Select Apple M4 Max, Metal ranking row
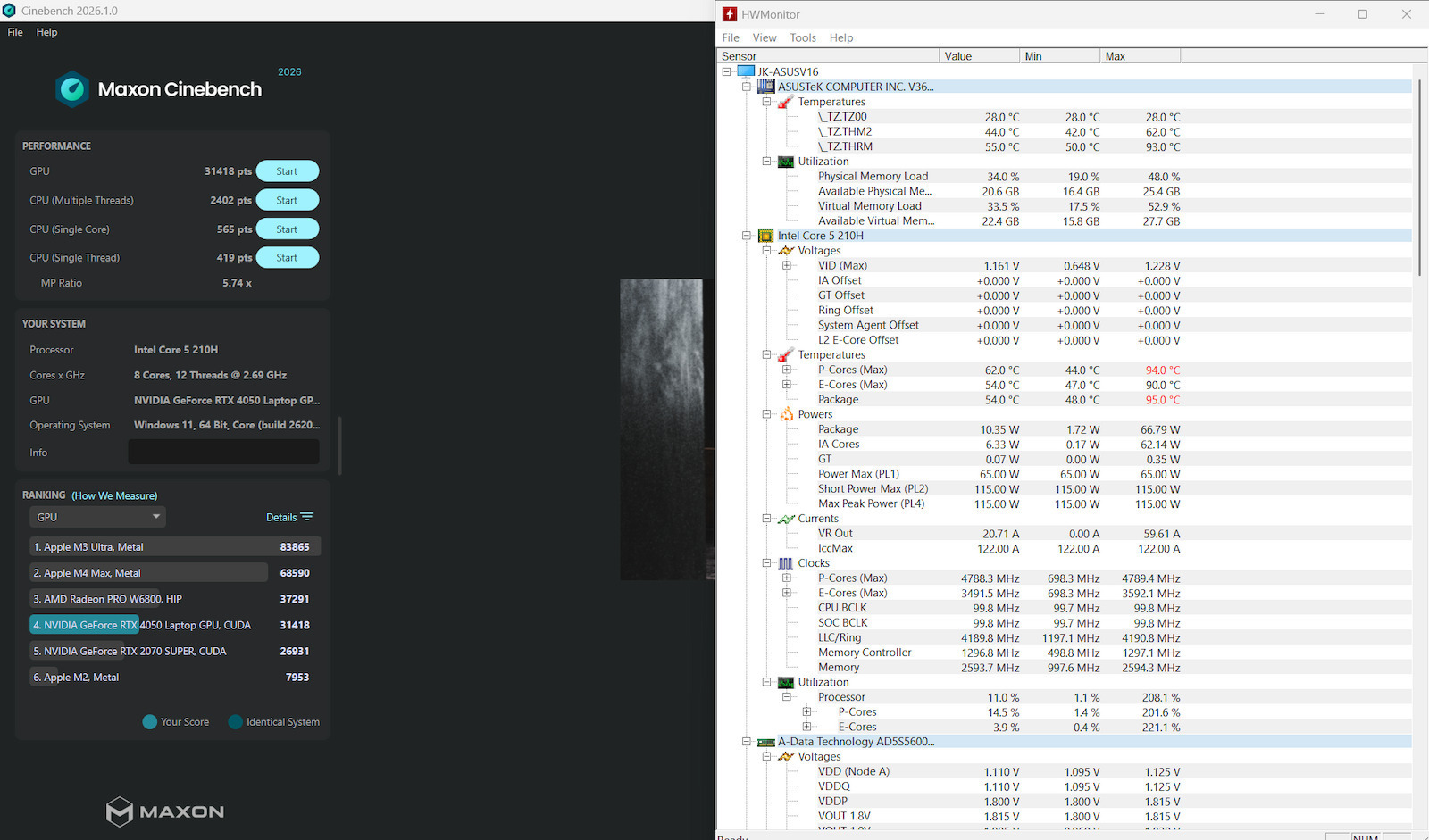 pos(175,572)
